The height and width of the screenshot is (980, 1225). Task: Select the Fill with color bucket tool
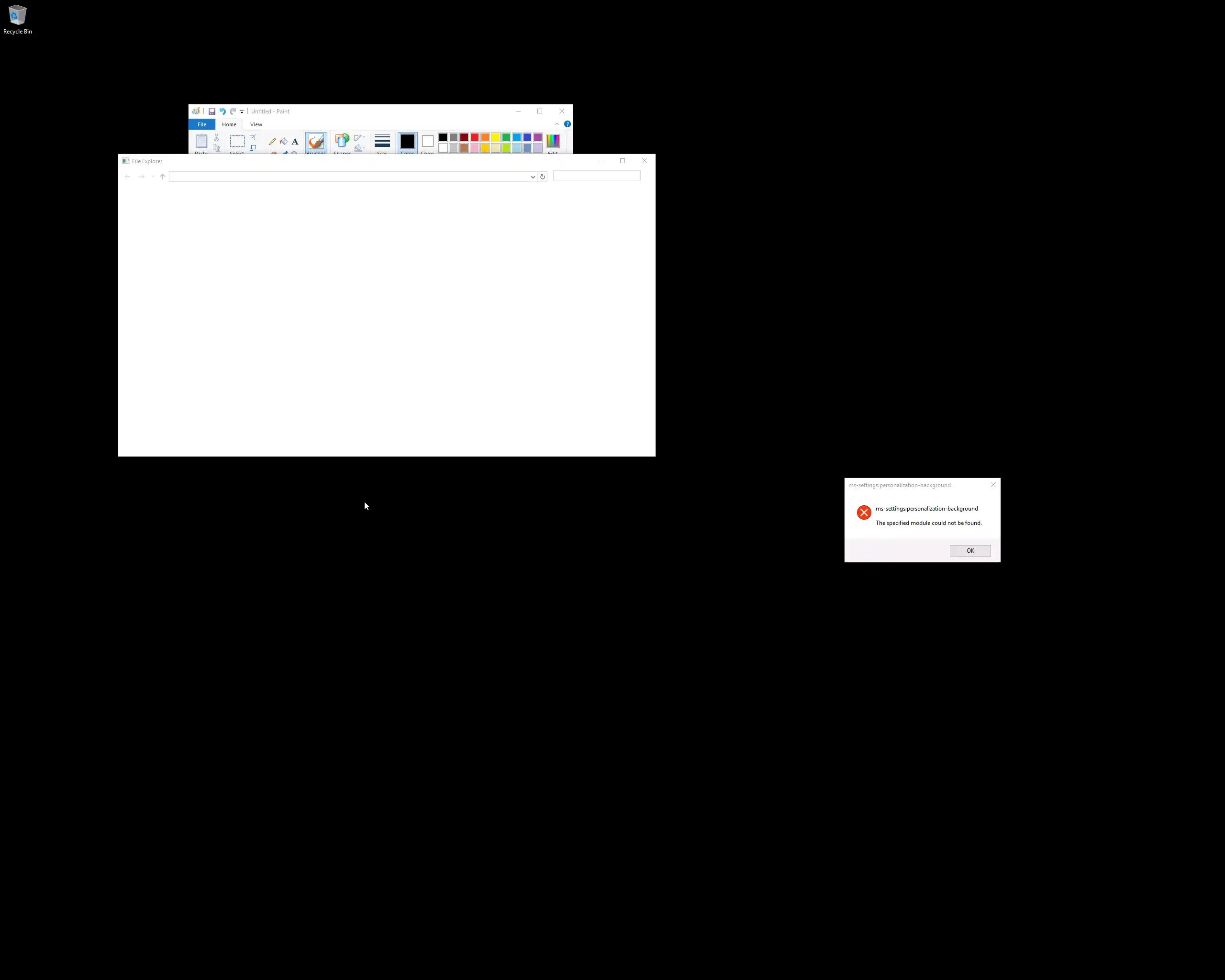[284, 142]
